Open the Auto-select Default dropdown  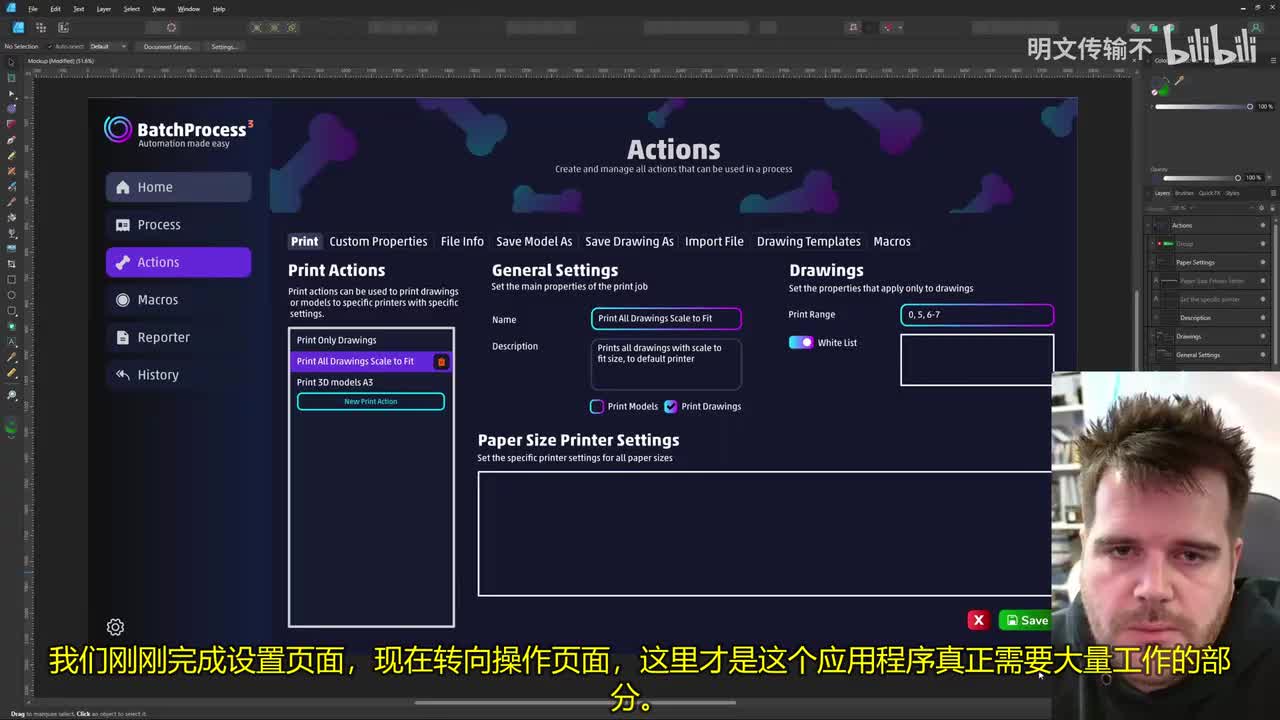coord(108,46)
